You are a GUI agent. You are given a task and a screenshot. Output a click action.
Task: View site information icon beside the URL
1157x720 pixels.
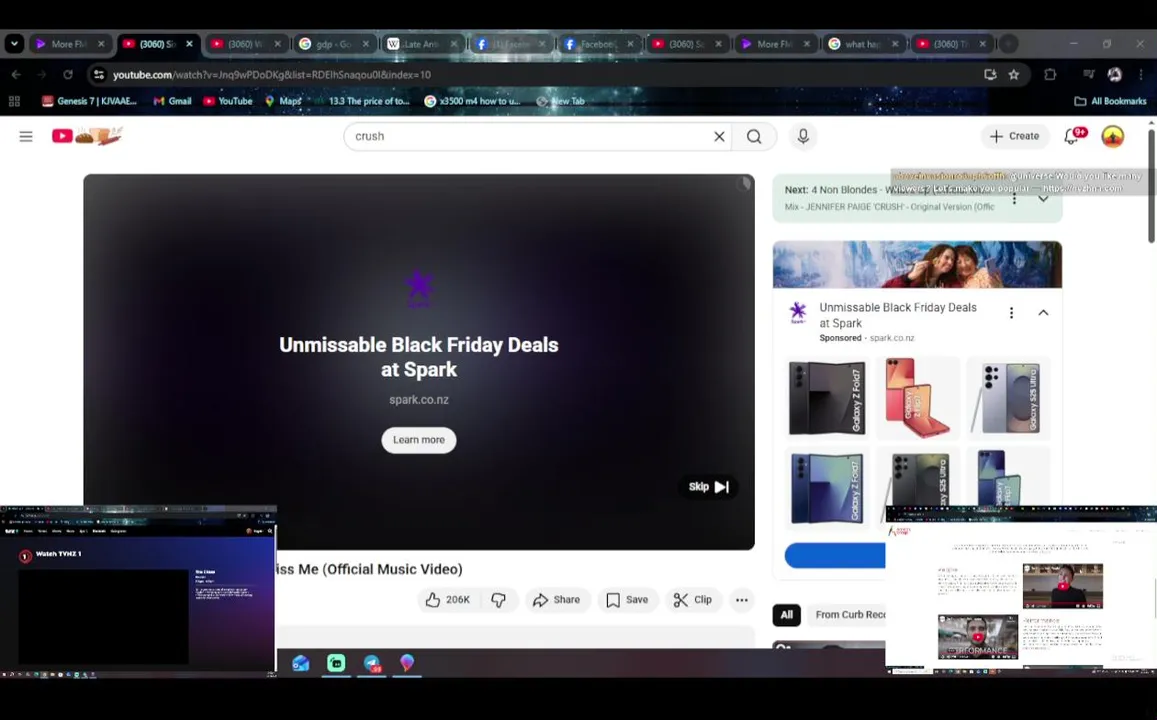(99, 75)
